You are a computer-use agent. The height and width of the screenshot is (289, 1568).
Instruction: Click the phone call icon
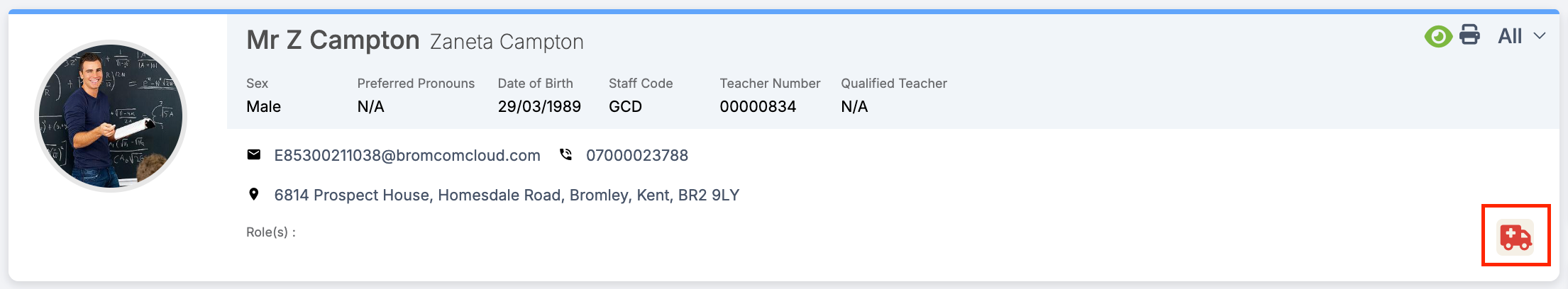(x=565, y=154)
